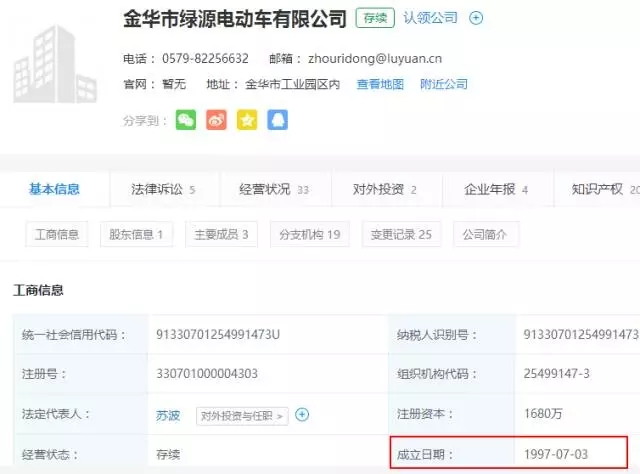640x474 pixels.
Task: Click 官网 value 暂无
Action: [x=174, y=85]
